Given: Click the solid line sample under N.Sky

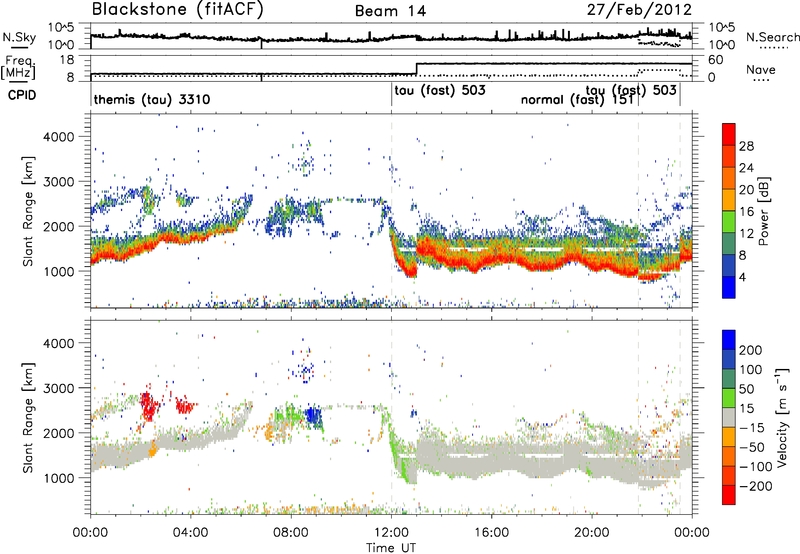Looking at the screenshot, I should pyautogui.click(x=19, y=47).
